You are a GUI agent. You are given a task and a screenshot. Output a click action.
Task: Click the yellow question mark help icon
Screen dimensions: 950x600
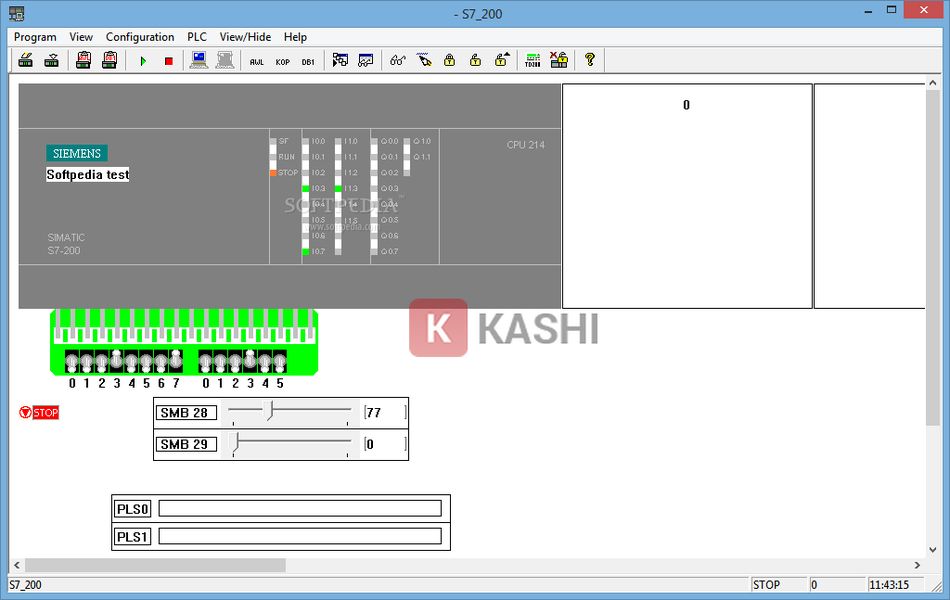coord(590,61)
